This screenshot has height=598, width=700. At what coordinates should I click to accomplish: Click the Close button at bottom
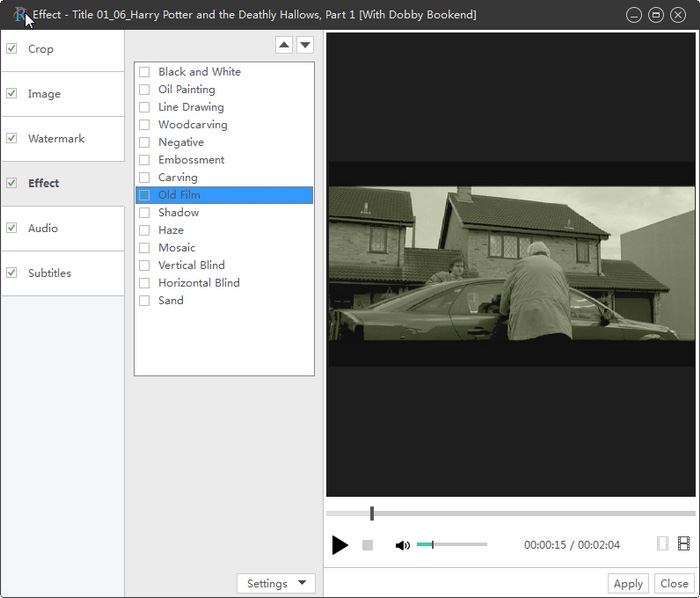(674, 583)
